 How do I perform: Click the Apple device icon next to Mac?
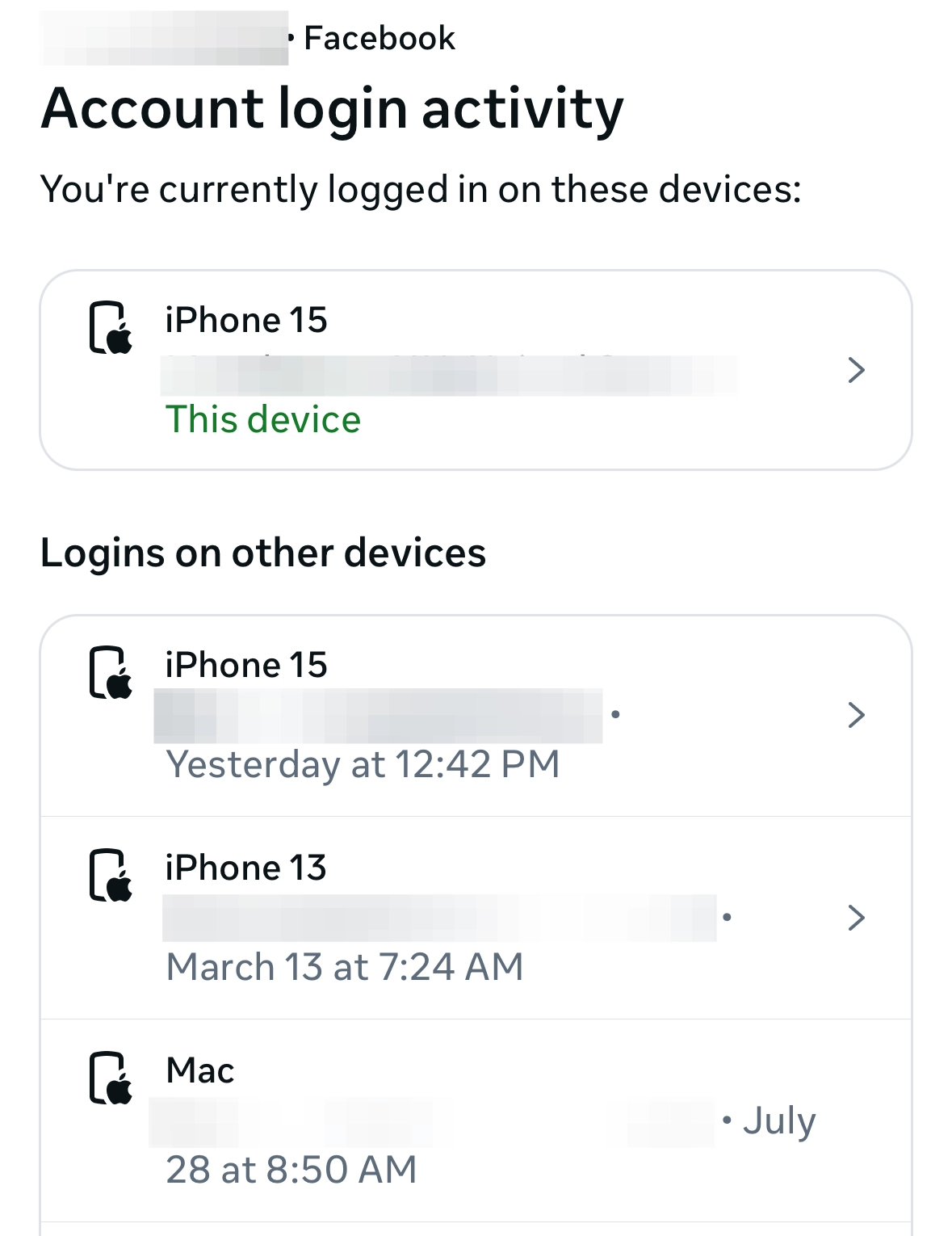[x=110, y=1078]
